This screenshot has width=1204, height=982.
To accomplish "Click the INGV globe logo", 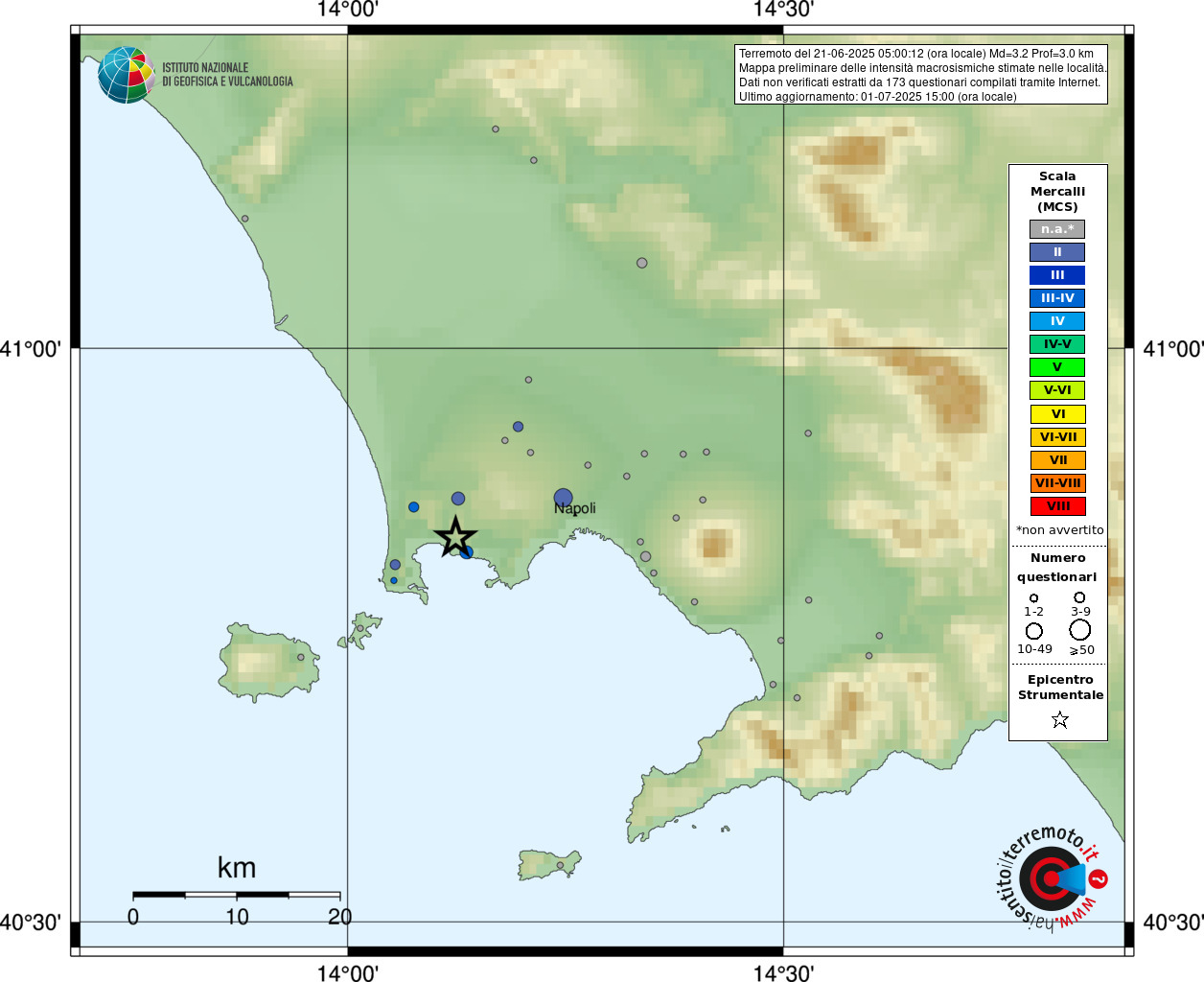I will coord(127,75).
